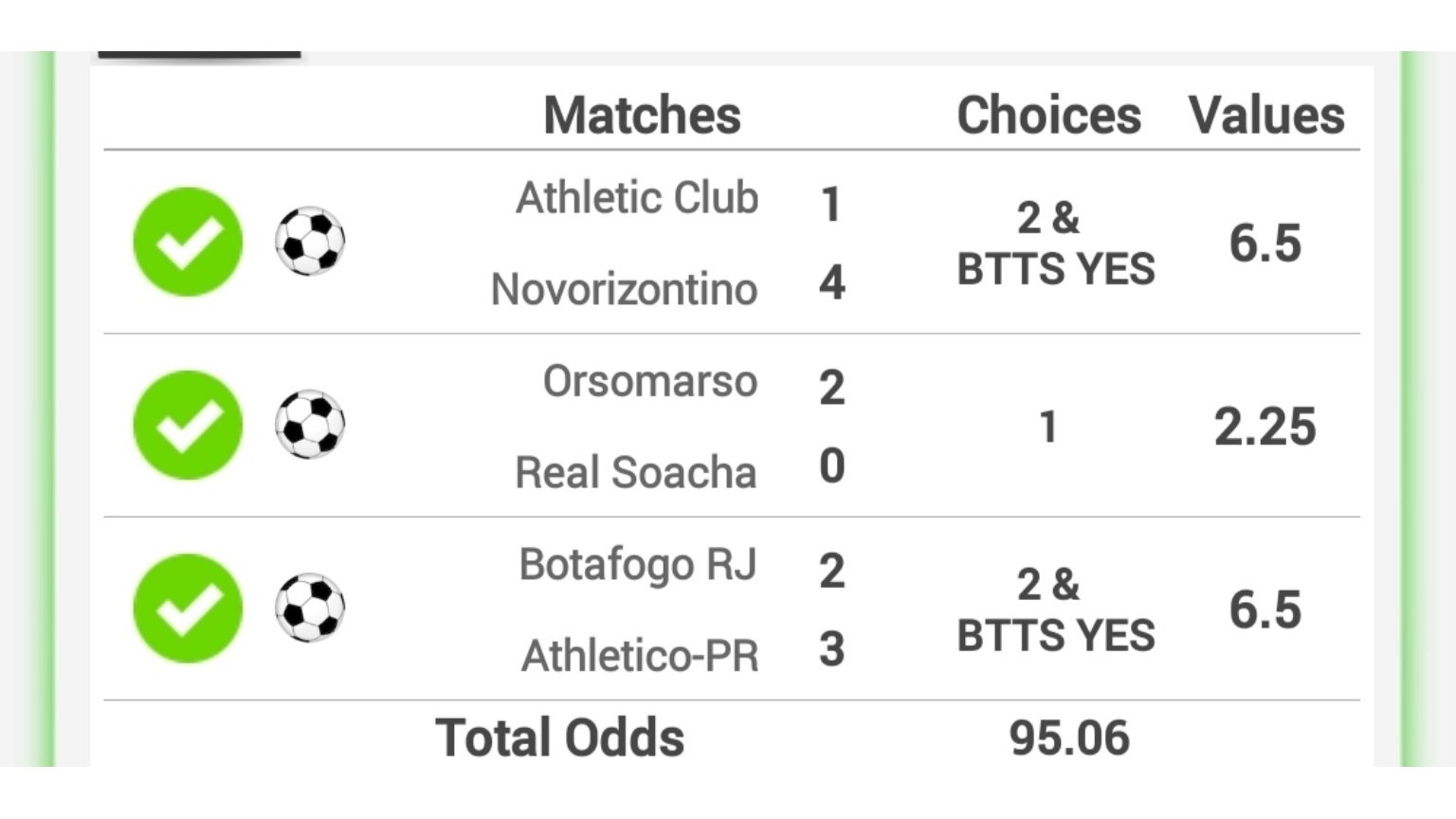
Task: Open the Real Soacha team name
Action: 635,472
